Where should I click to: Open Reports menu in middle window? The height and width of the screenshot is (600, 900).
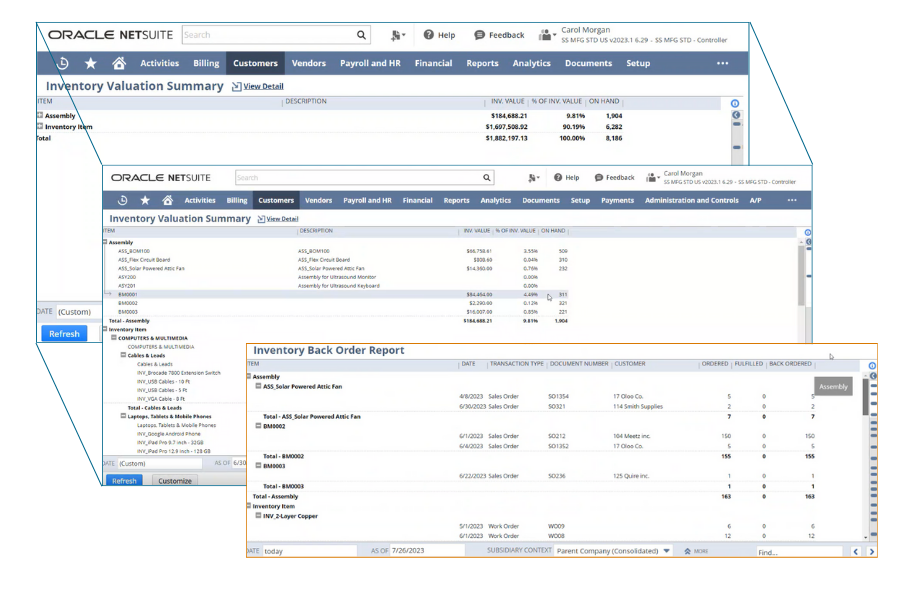pyautogui.click(x=456, y=200)
